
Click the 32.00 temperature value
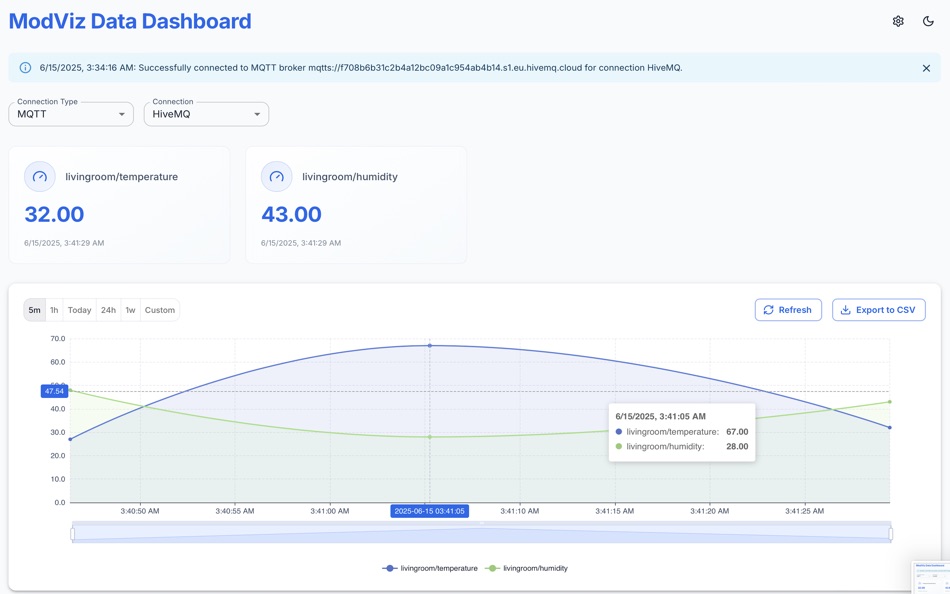point(54,215)
